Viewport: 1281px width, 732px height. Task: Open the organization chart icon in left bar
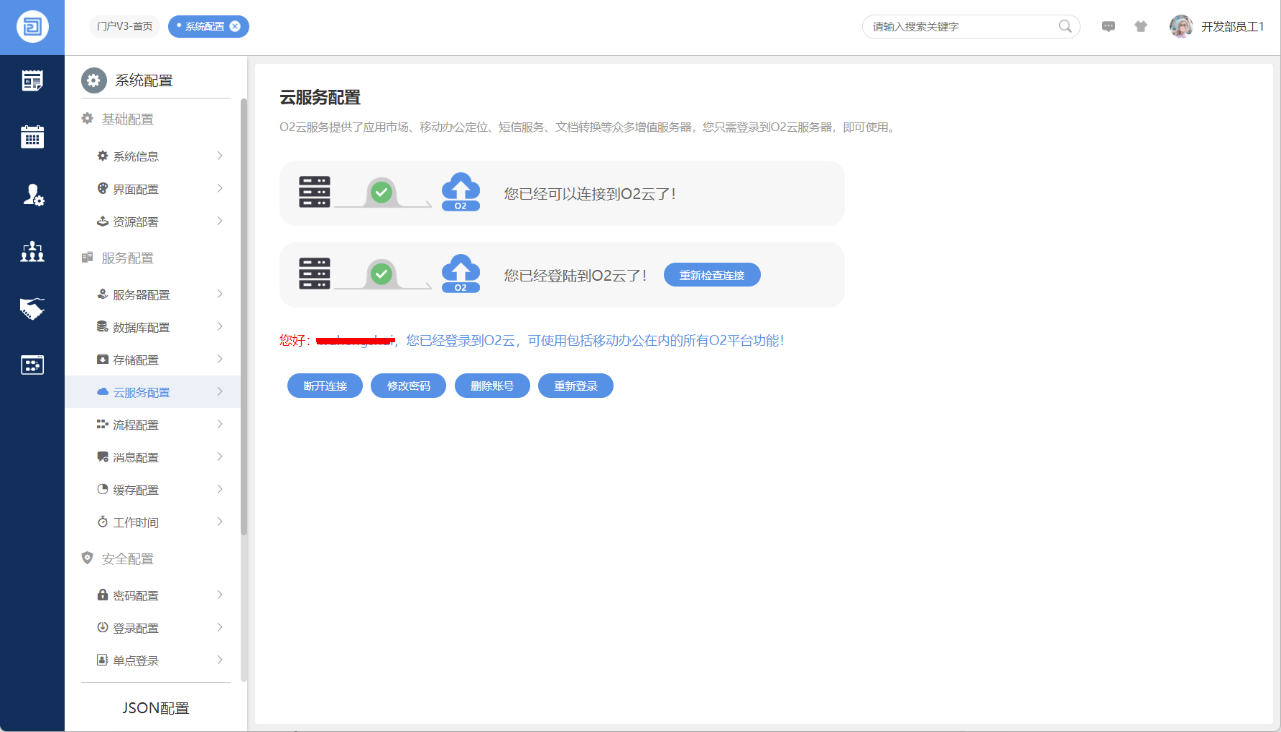point(32,252)
